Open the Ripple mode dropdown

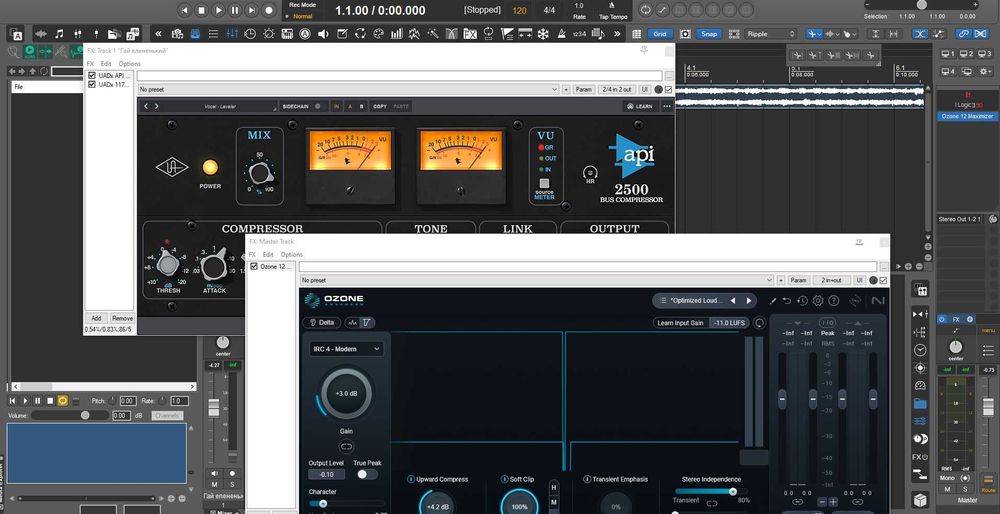(770, 34)
